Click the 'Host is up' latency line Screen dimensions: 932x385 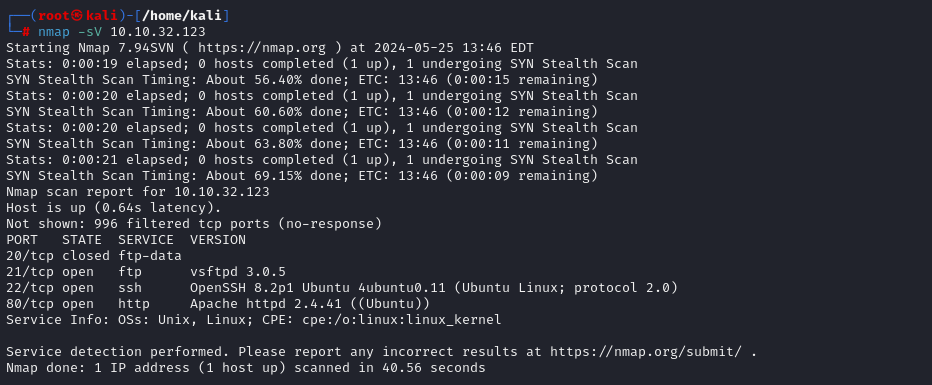click(x=114, y=207)
